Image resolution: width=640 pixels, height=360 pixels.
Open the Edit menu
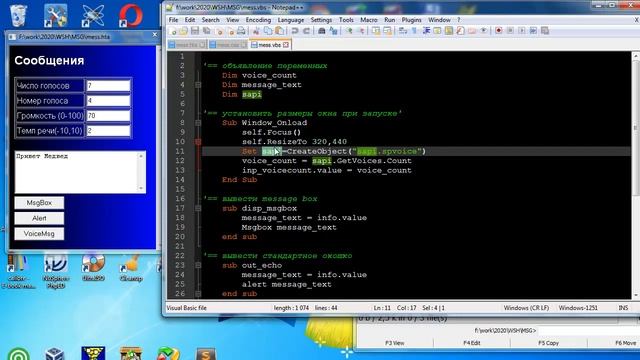pos(190,20)
